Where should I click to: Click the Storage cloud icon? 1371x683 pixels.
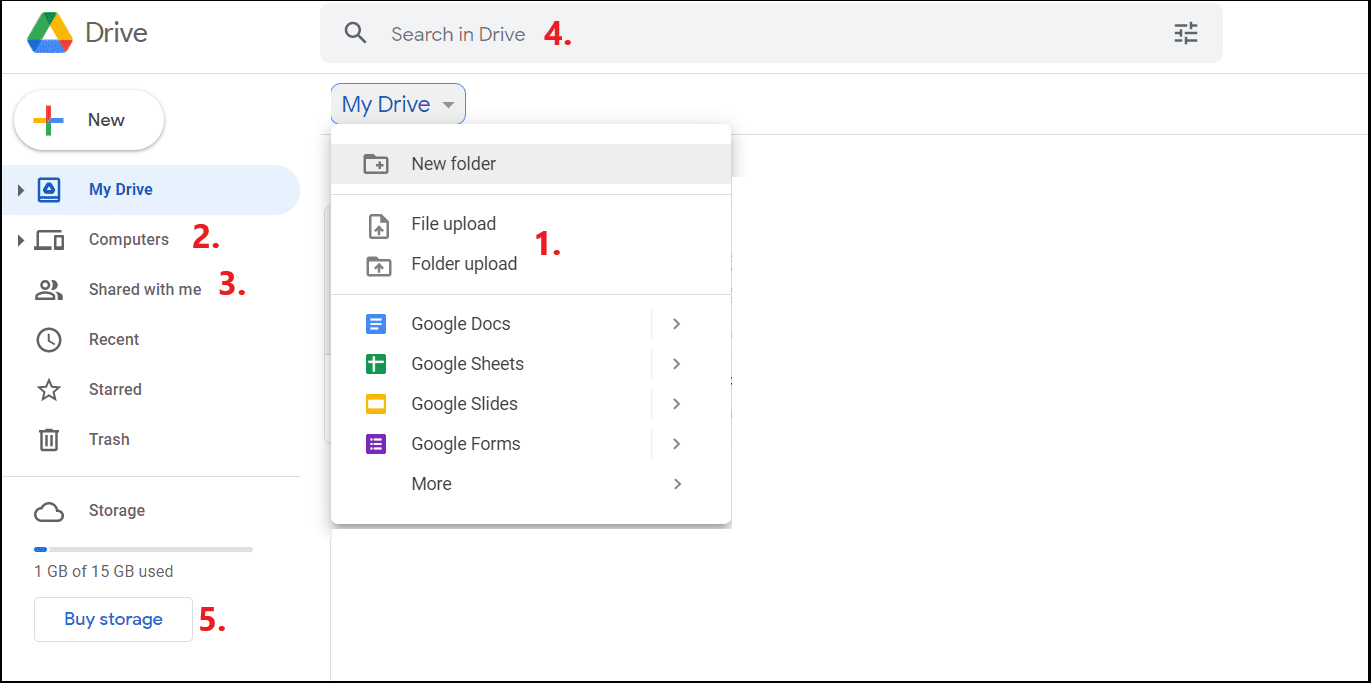[49, 510]
